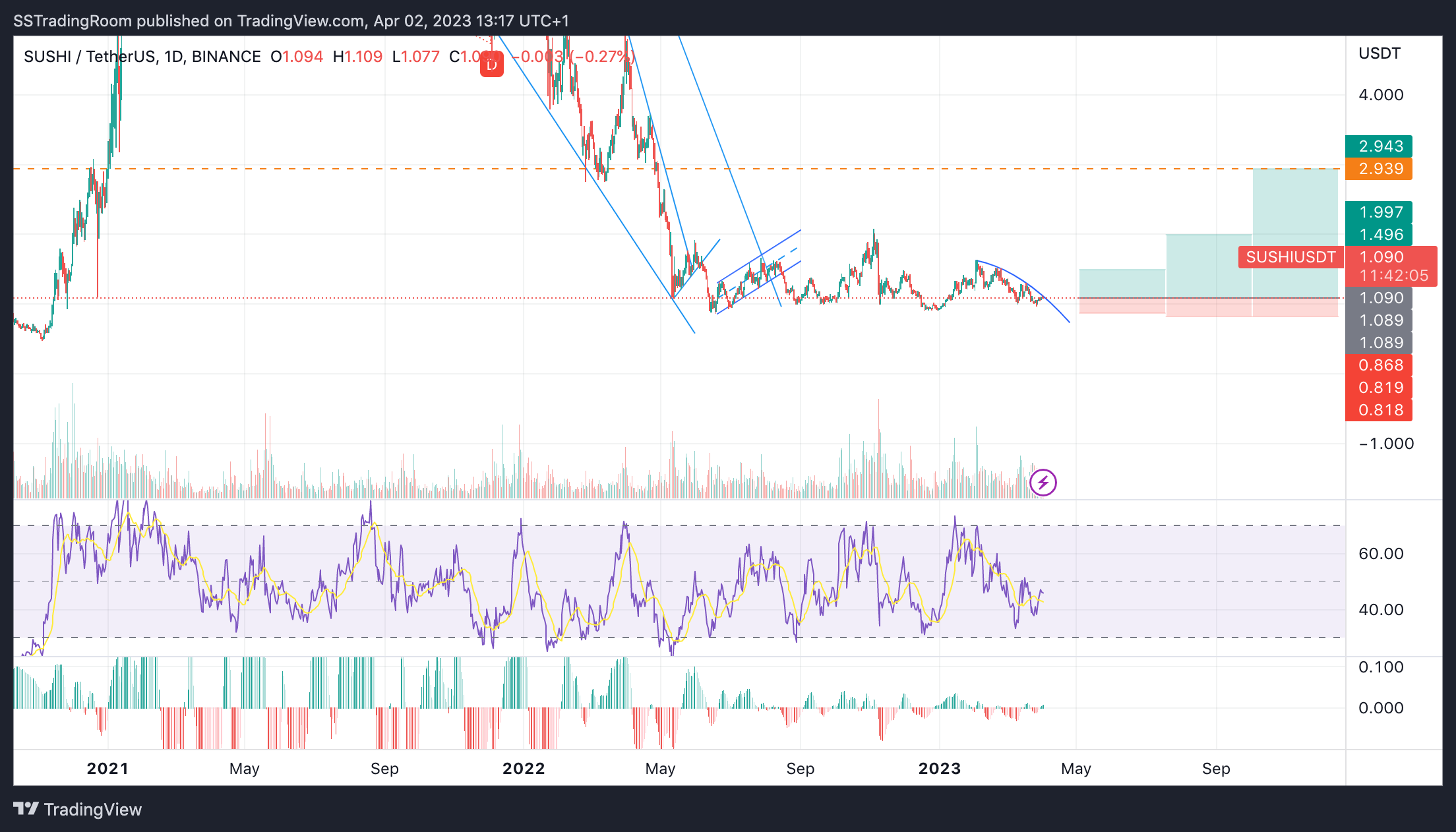Viewport: 1456px width, 832px height.
Task: Click the green 1.496 price label
Action: coord(1379,235)
